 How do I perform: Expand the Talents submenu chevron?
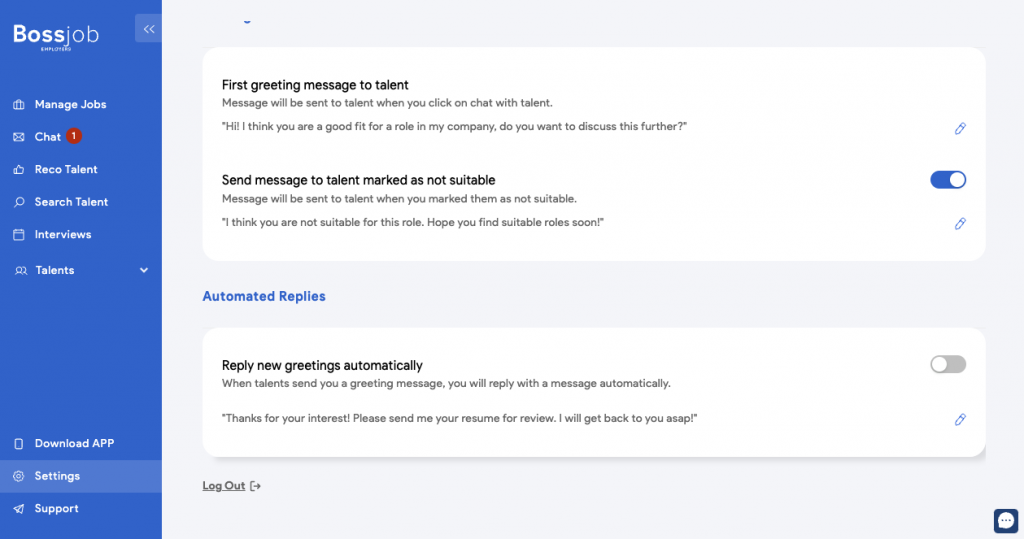144,270
